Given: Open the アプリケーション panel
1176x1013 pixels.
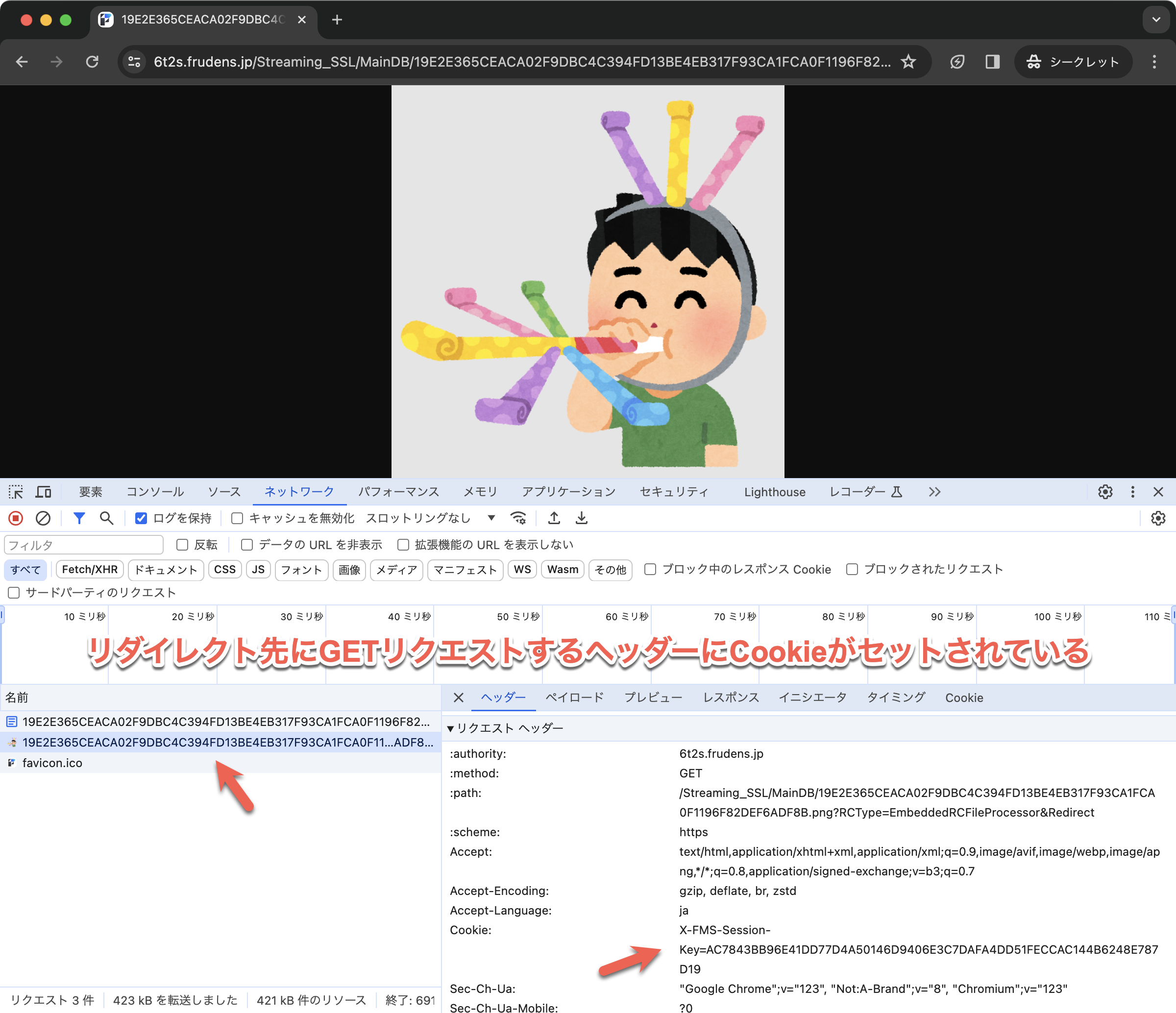Looking at the screenshot, I should [x=569, y=492].
